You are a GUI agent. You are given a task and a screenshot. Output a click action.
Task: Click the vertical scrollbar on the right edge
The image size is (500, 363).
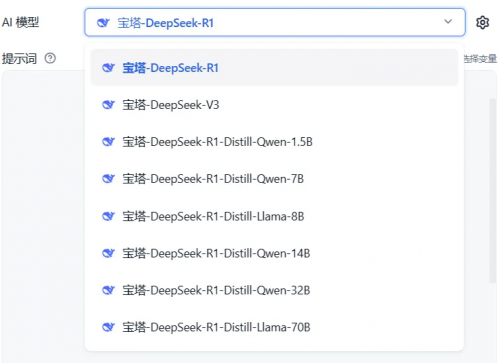[x=492, y=191]
